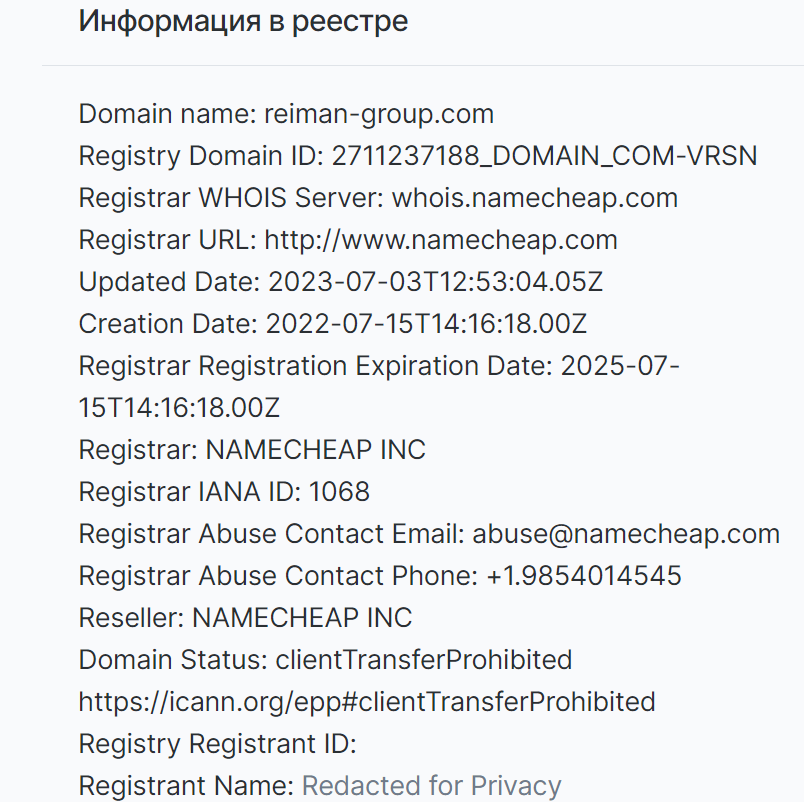Click the Registrar: NAMECHEAP INC line
804x802 pixels.
tap(252, 450)
